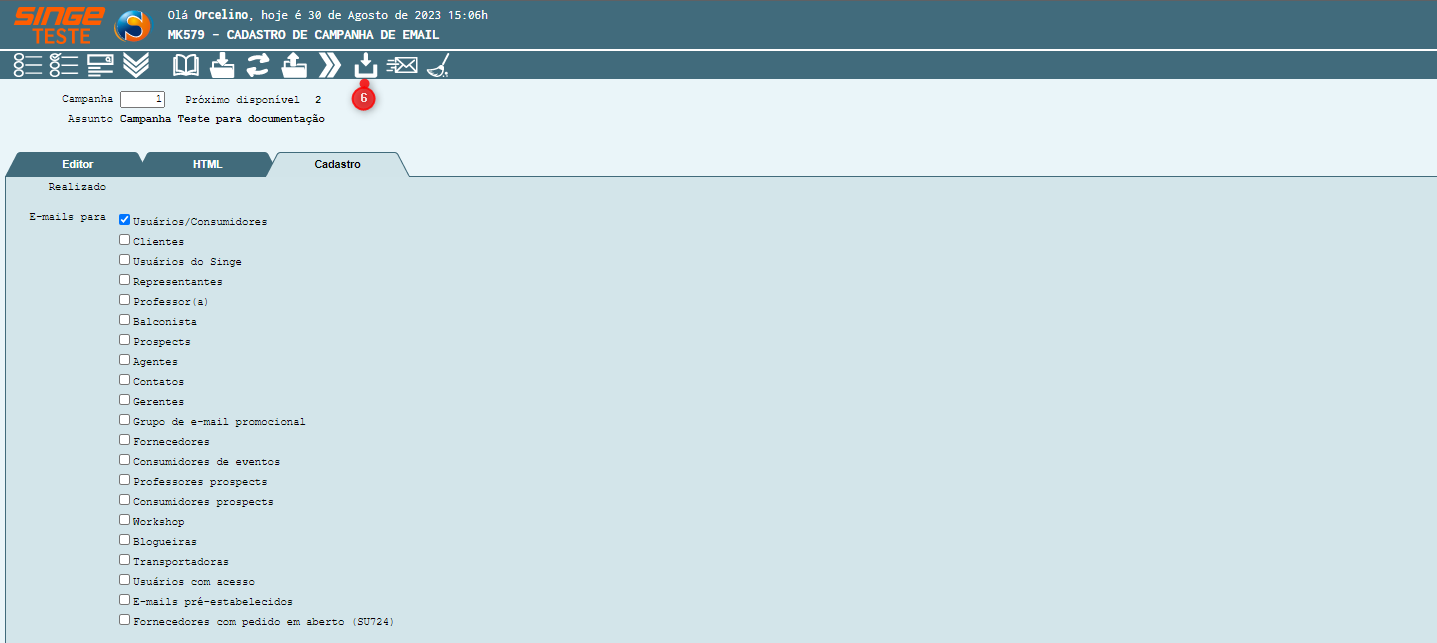Click the download tray icon marked 6
Screen dimensions: 1437x643
point(365,66)
